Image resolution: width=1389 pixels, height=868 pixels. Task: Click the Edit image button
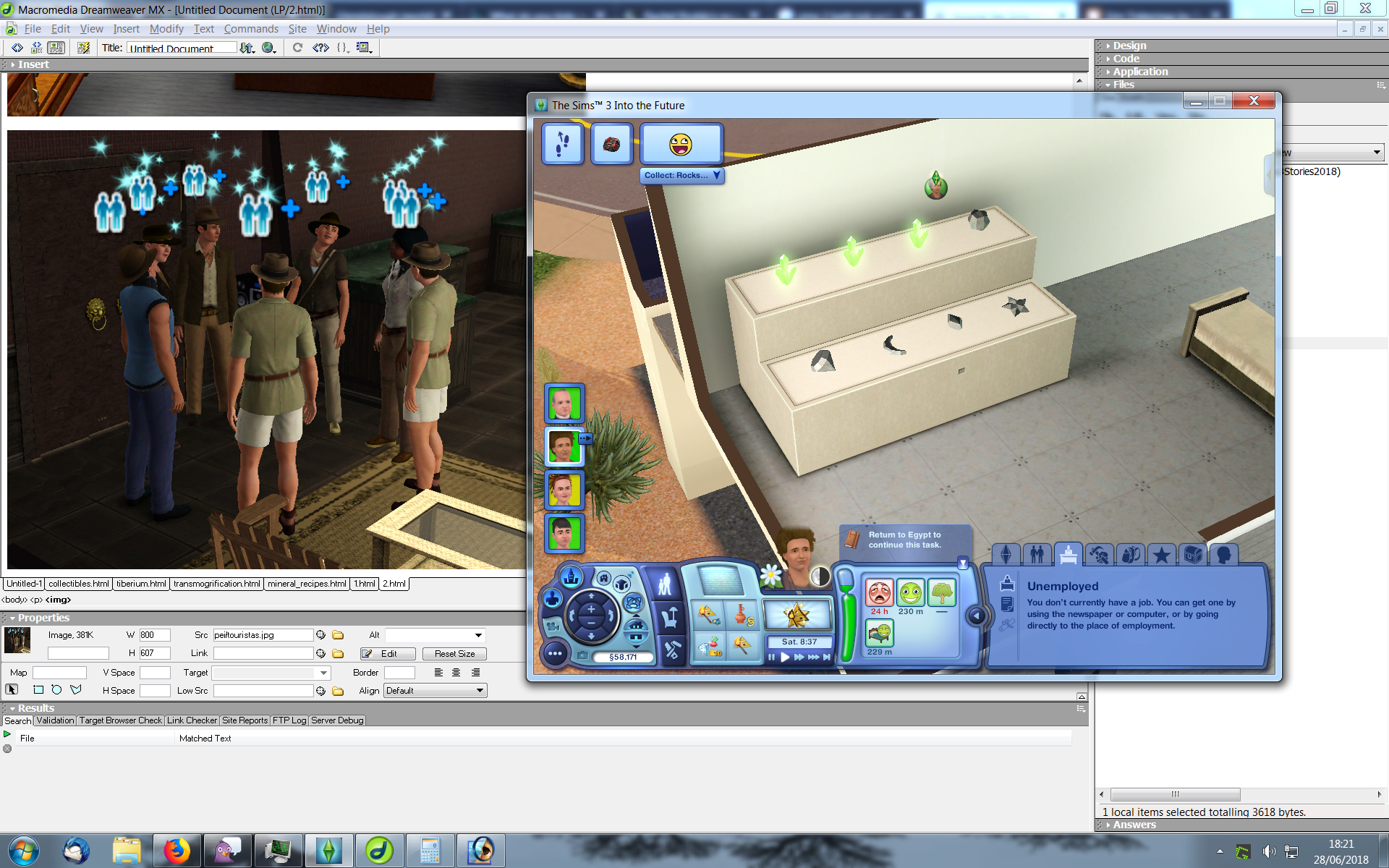[388, 654]
